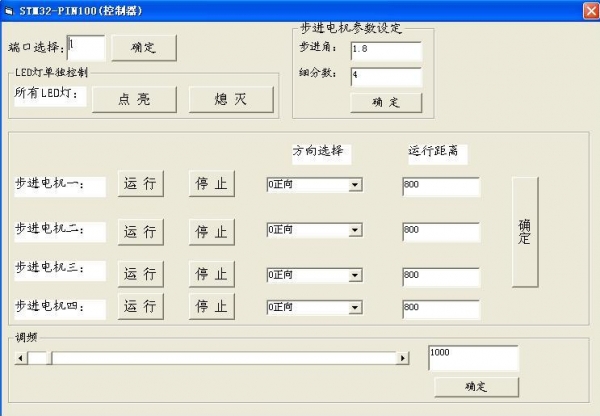Click the 点亮 button to light all LEDs
The width and height of the screenshot is (600, 416).
(x=134, y=99)
